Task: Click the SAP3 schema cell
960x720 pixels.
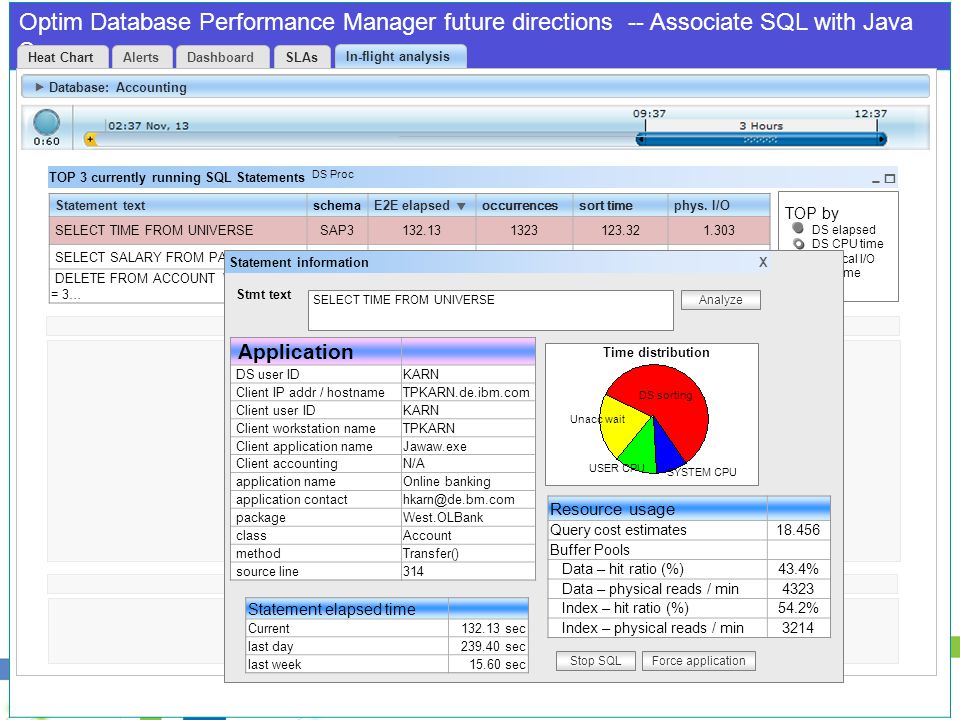Action: tap(337, 231)
